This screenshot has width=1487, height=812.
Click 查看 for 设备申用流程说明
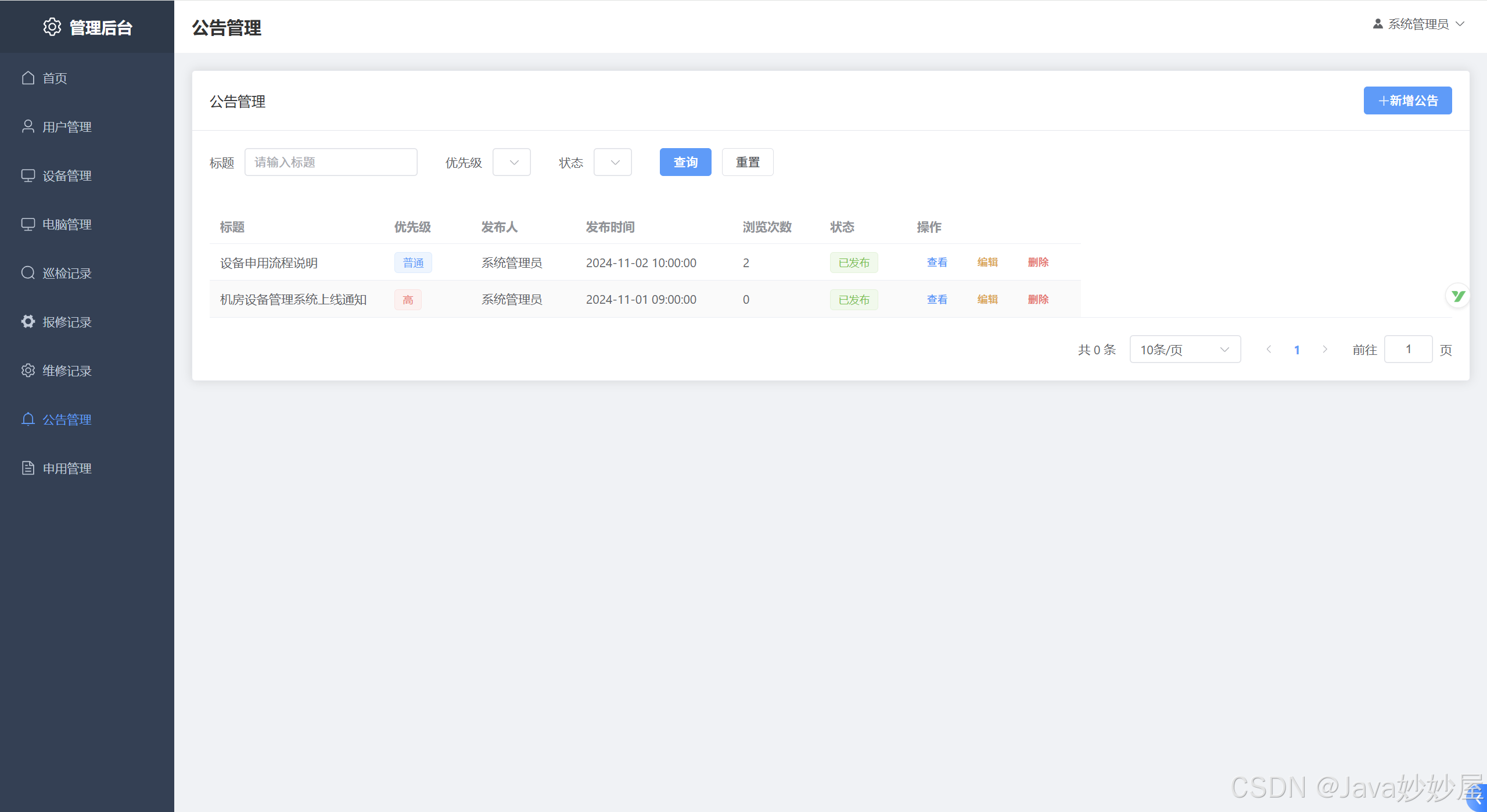point(937,262)
